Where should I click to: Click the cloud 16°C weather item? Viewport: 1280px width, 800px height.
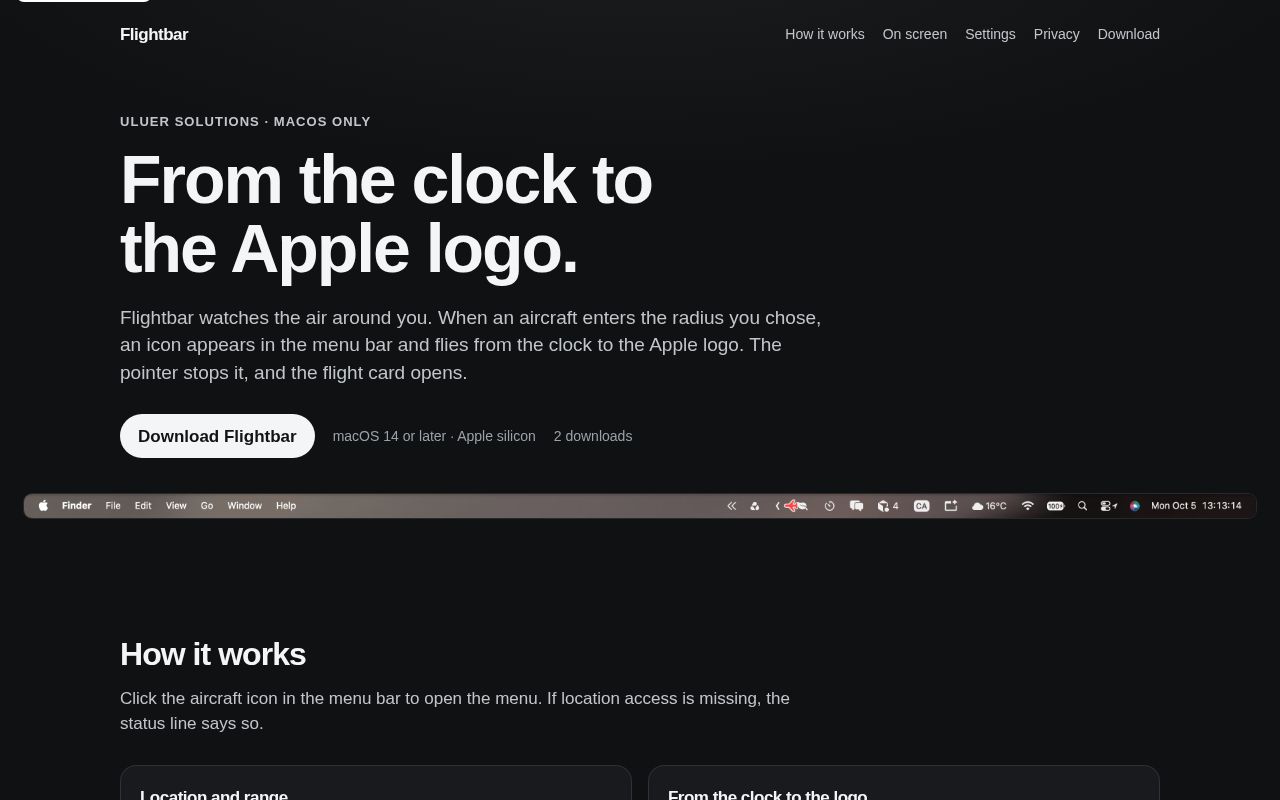point(989,506)
